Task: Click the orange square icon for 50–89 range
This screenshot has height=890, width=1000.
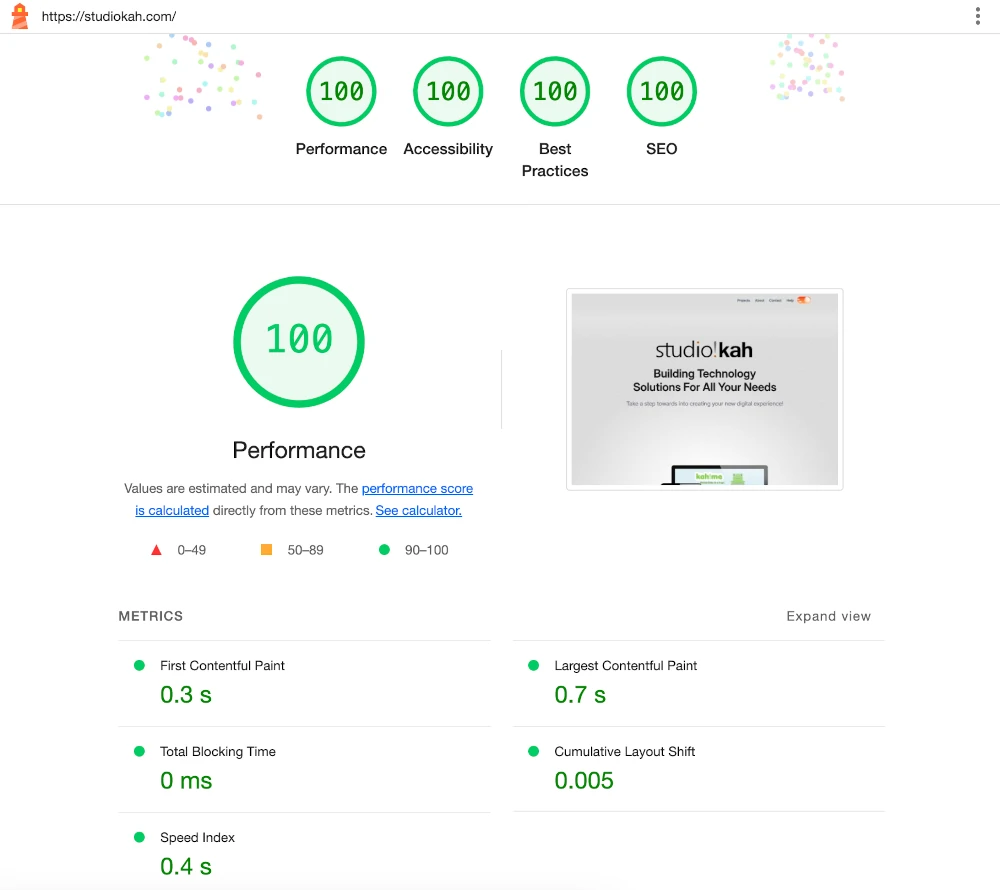Action: coord(266,549)
